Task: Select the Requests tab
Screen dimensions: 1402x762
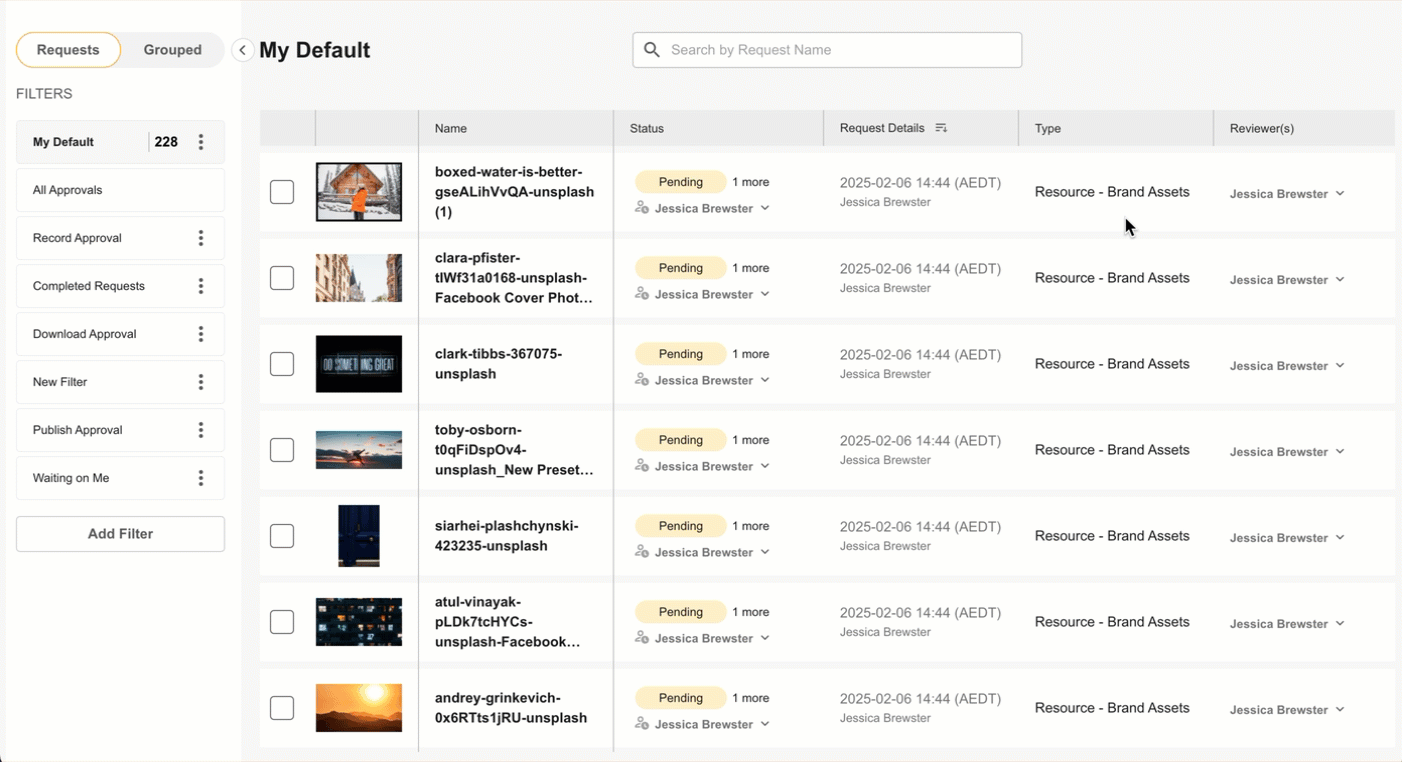Action: coord(68,50)
